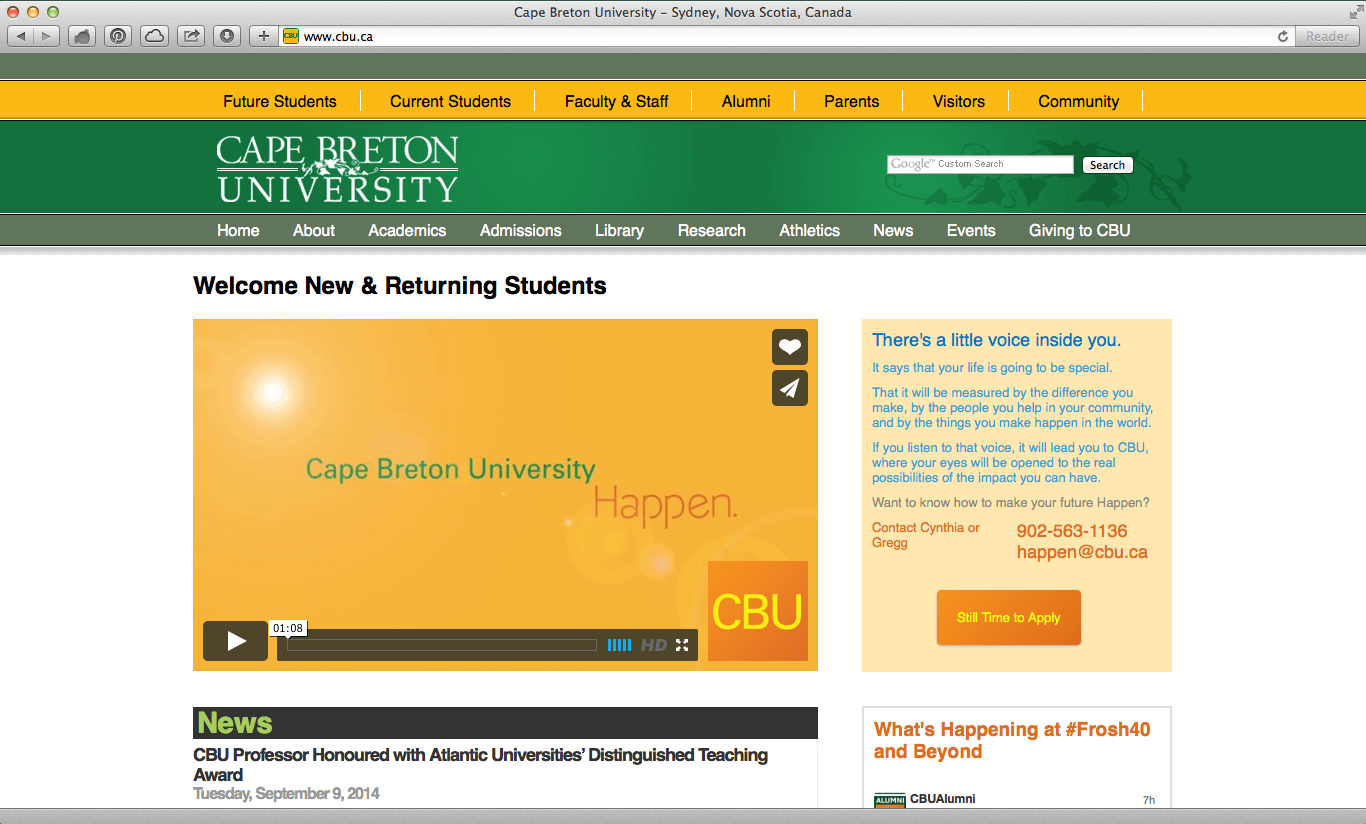Screen dimensions: 1366x824
Task: Open the Current Students tab
Action: point(450,101)
